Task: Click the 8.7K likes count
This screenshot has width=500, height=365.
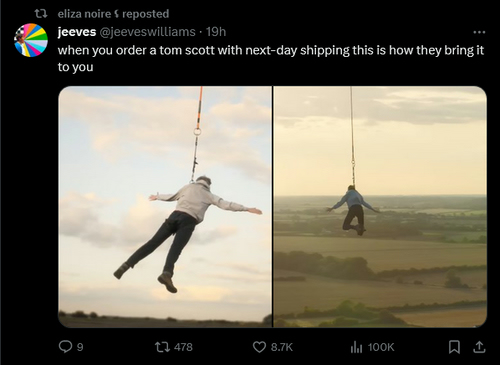Action: point(282,347)
